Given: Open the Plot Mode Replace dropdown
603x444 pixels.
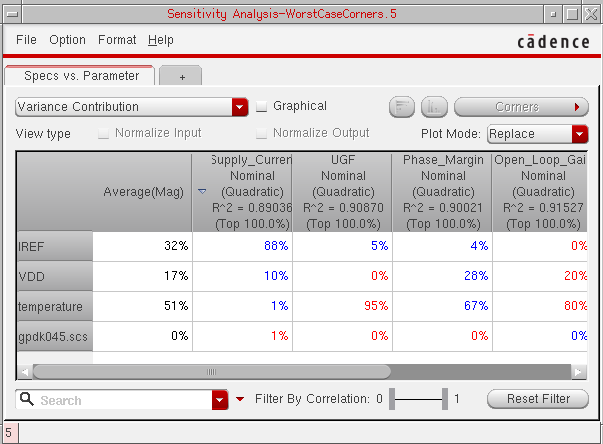Looking at the screenshot, I should (x=537, y=134).
